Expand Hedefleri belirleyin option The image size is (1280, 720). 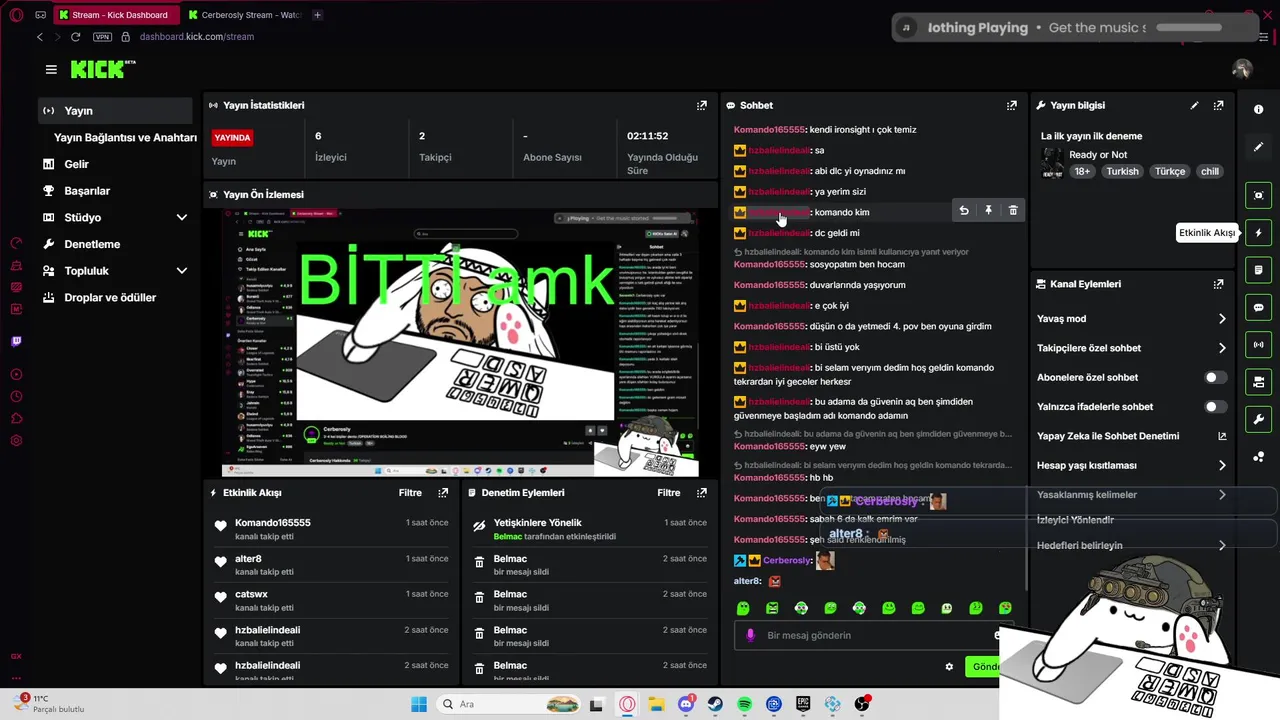[x=1132, y=546]
